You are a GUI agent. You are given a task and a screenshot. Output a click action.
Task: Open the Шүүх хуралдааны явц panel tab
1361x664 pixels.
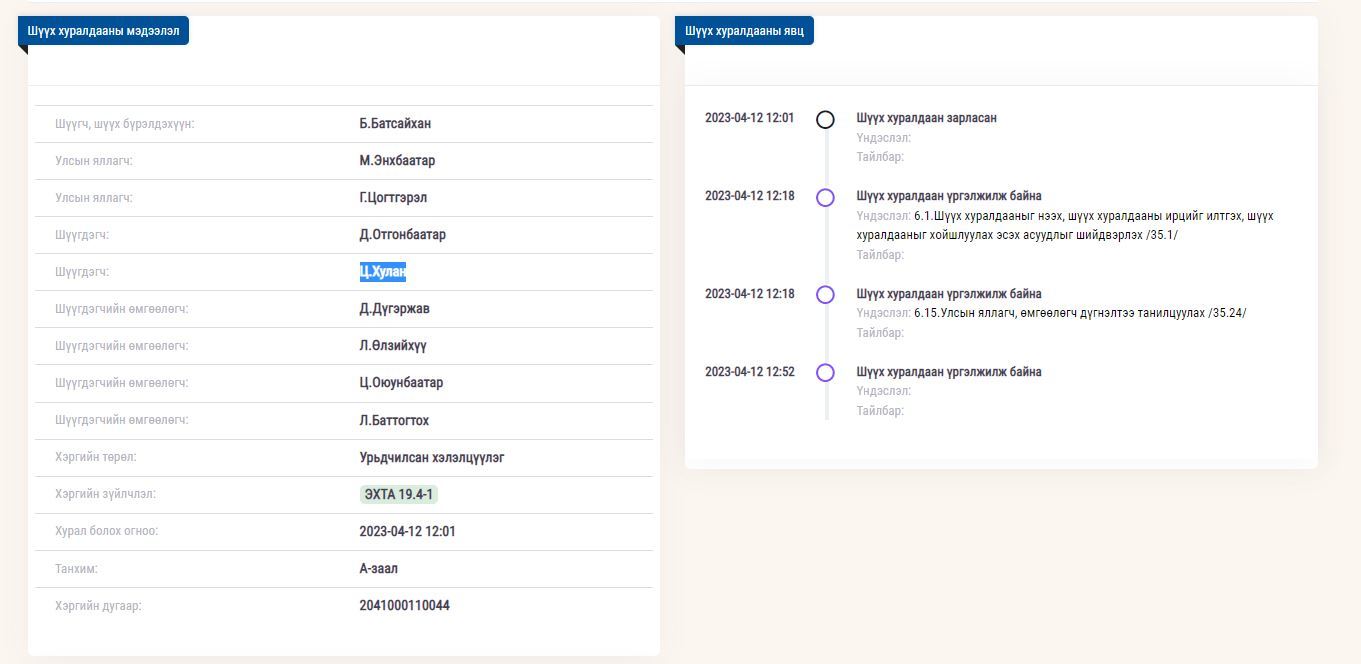pos(744,31)
